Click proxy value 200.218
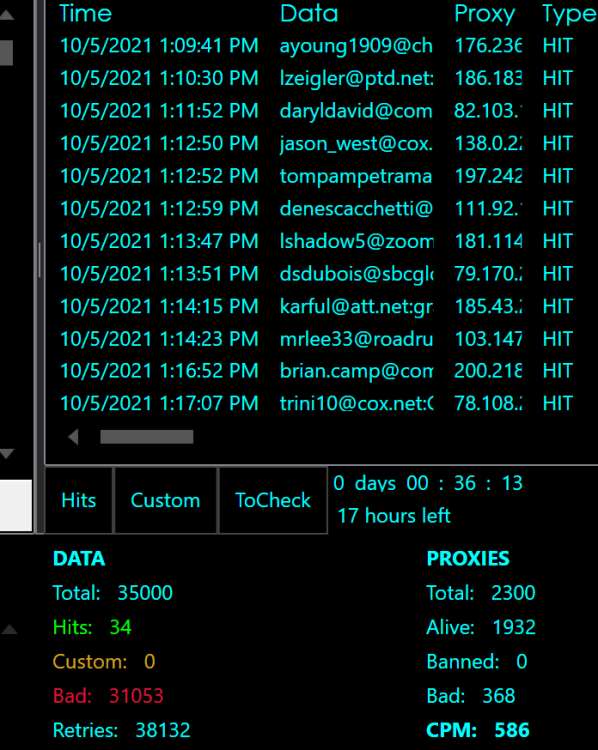 (x=488, y=371)
